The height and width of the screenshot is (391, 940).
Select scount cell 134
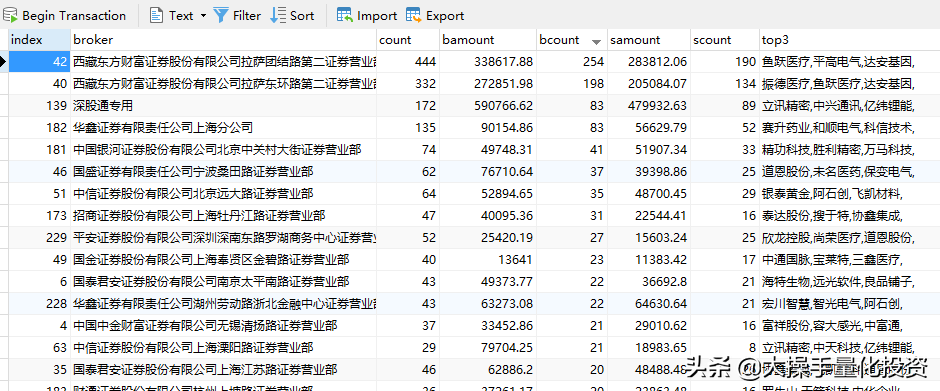tap(724, 84)
